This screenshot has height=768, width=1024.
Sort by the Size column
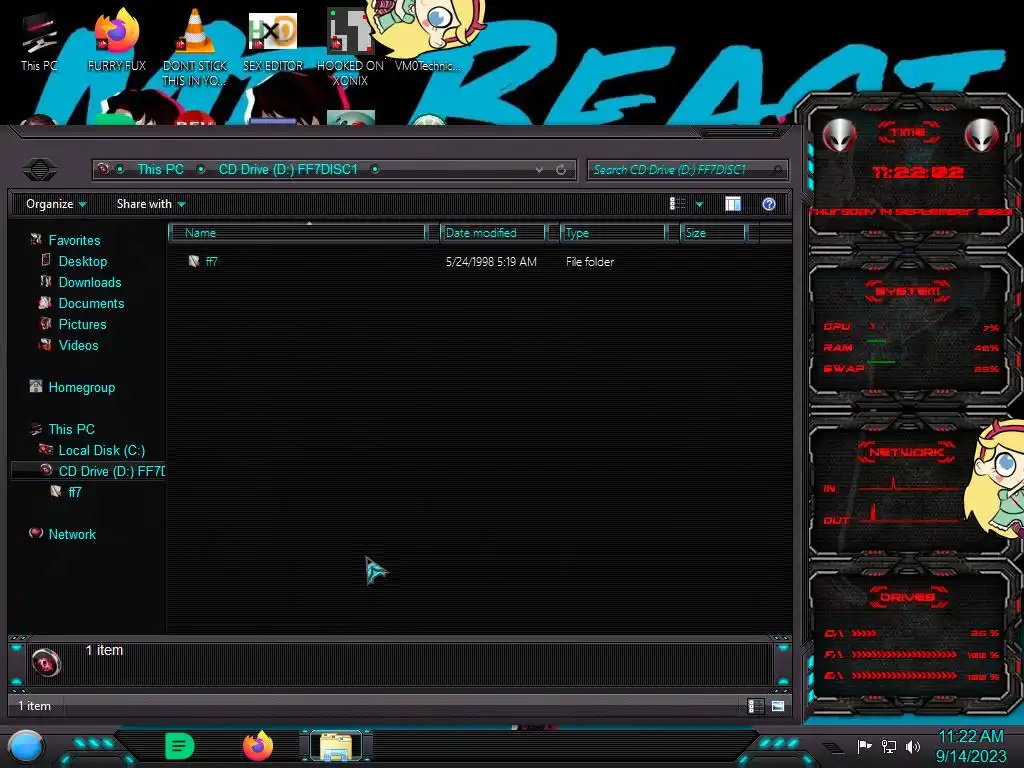pos(712,232)
